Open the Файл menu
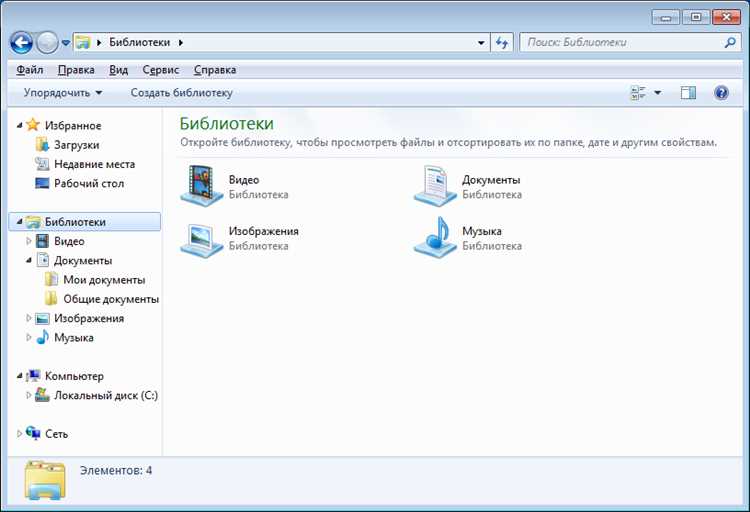 coord(30,70)
